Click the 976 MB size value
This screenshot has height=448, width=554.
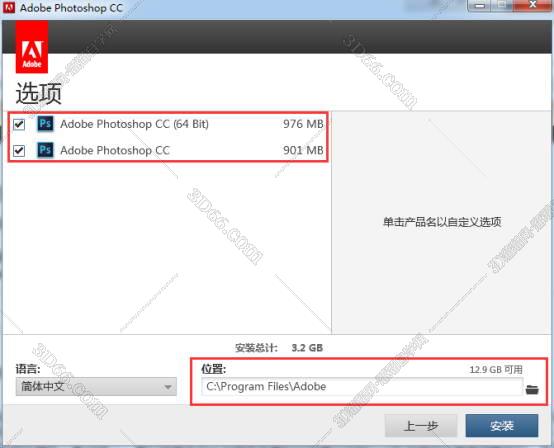[303, 124]
